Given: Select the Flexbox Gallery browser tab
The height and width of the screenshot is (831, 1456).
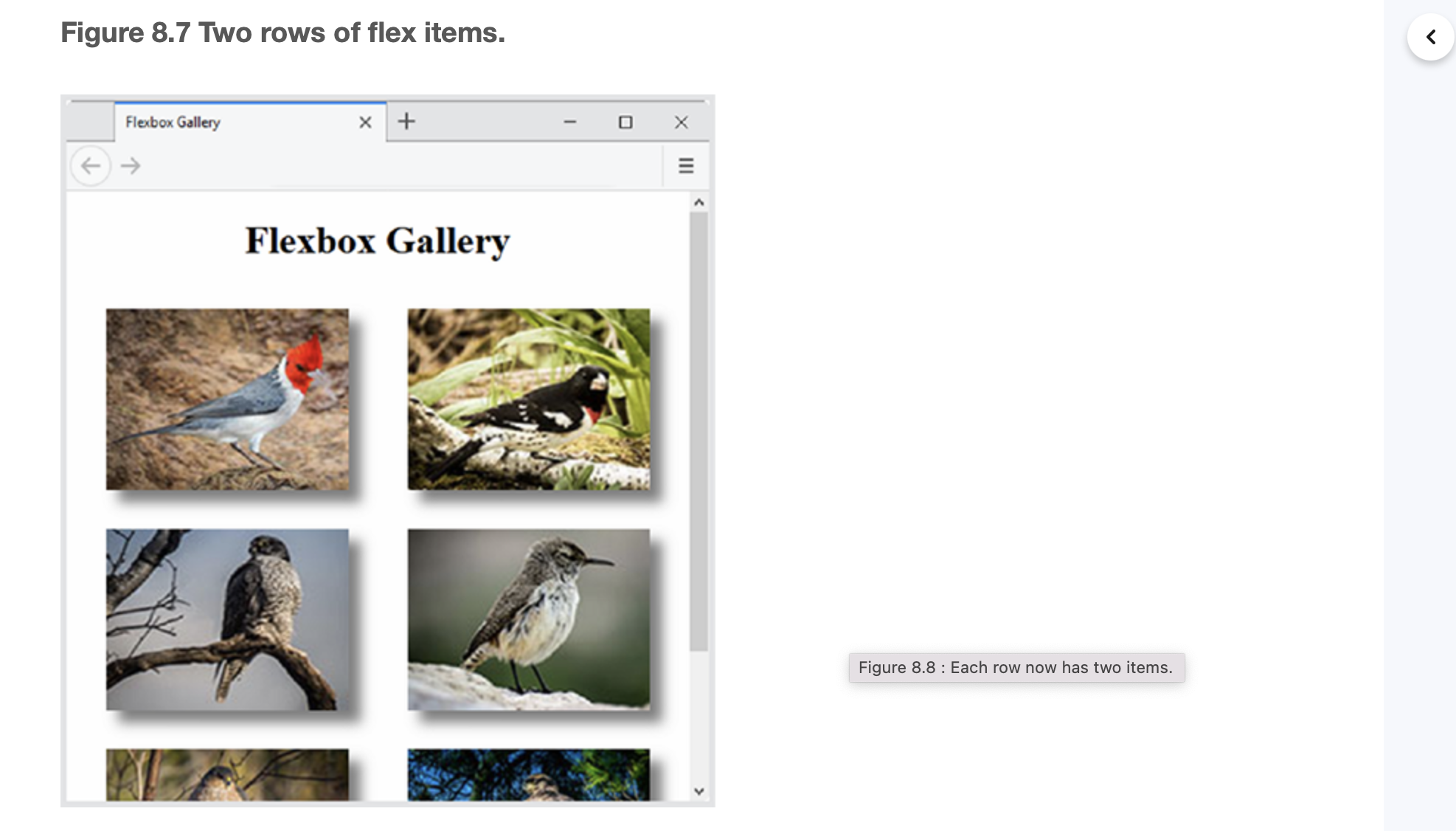Looking at the screenshot, I should (x=221, y=123).
